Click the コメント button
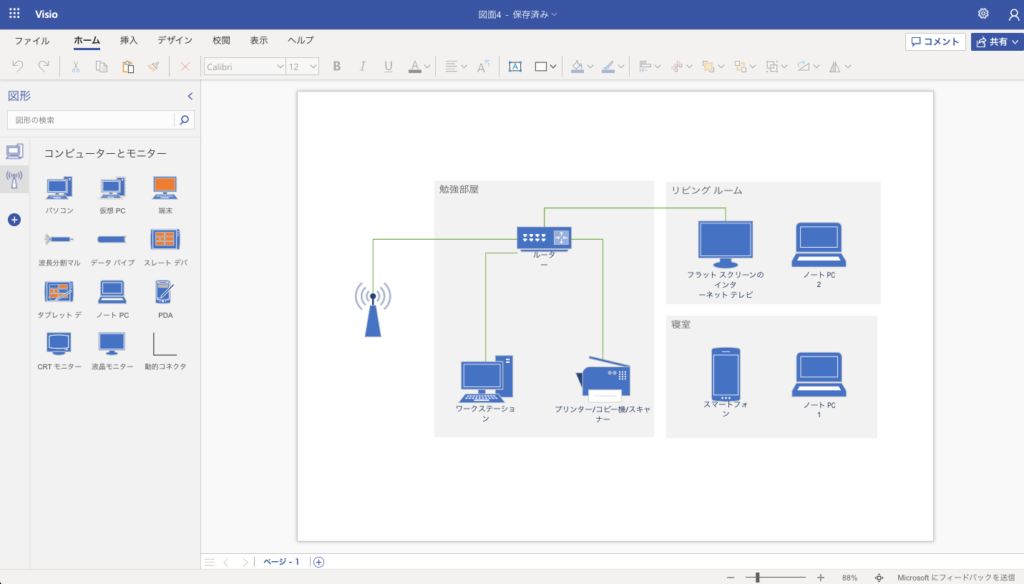The width and height of the screenshot is (1024, 584). pos(935,42)
